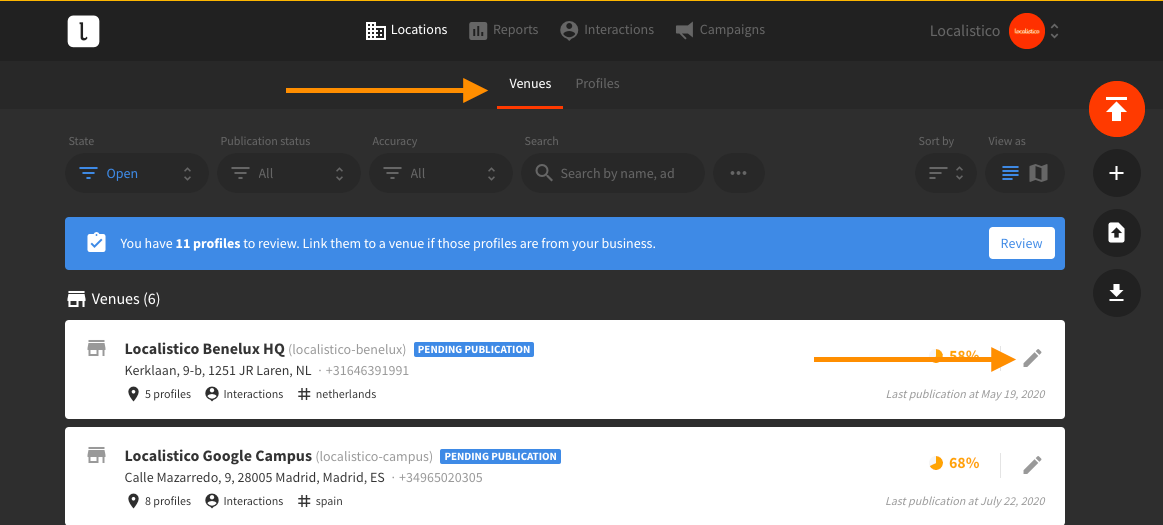The height and width of the screenshot is (525, 1163).
Task: Click Pending Publication badge on Google Campus
Action: pyautogui.click(x=501, y=456)
